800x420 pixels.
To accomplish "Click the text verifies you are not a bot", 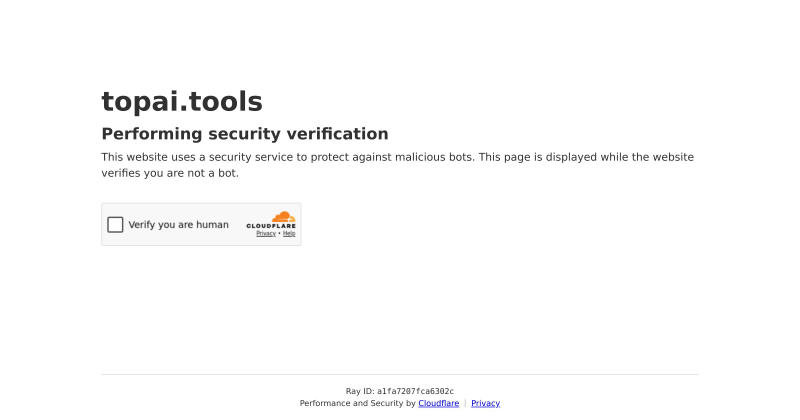I will tap(170, 173).
